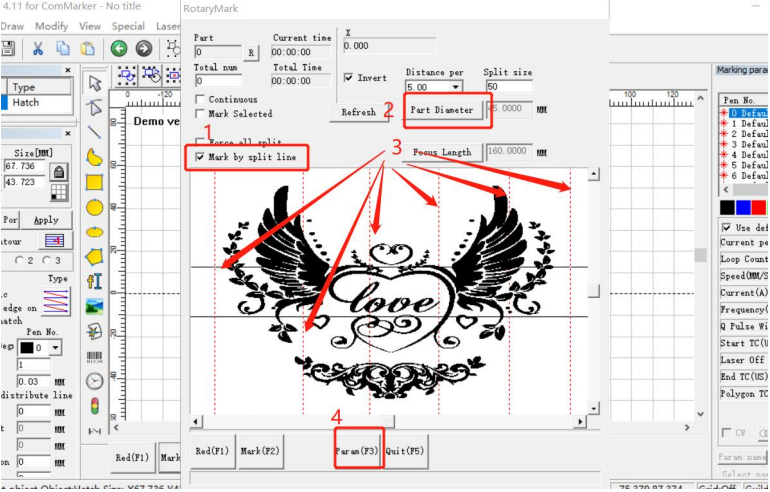Click the Part Diameter button

coord(447,110)
